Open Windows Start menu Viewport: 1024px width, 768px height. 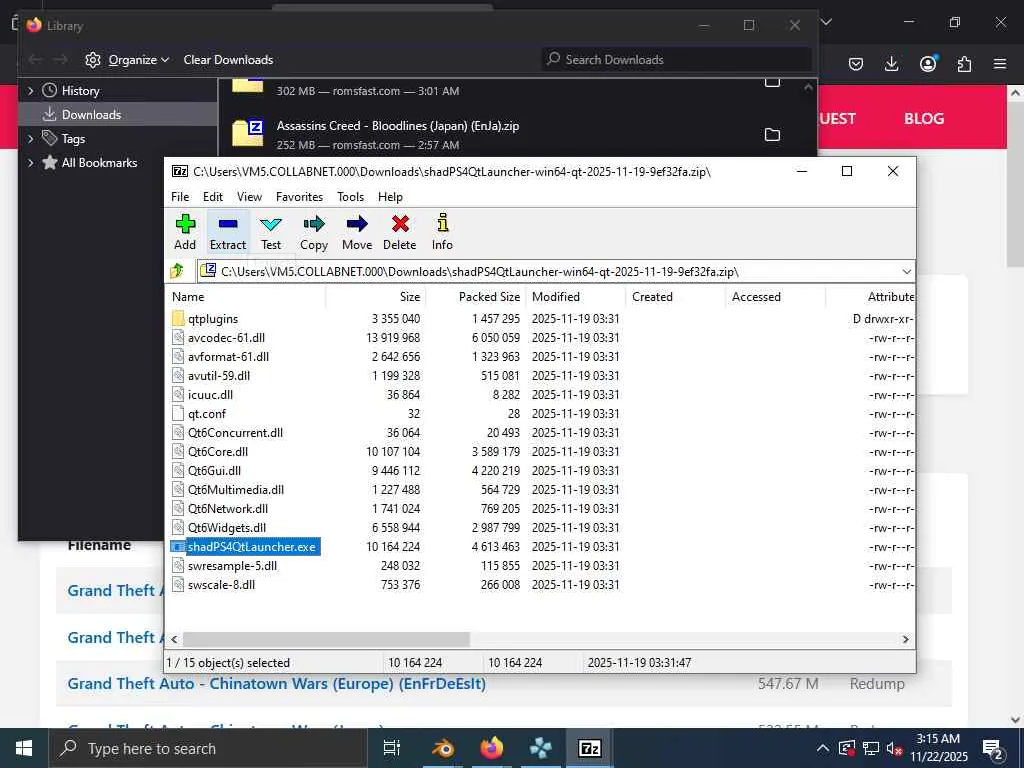tap(24, 748)
